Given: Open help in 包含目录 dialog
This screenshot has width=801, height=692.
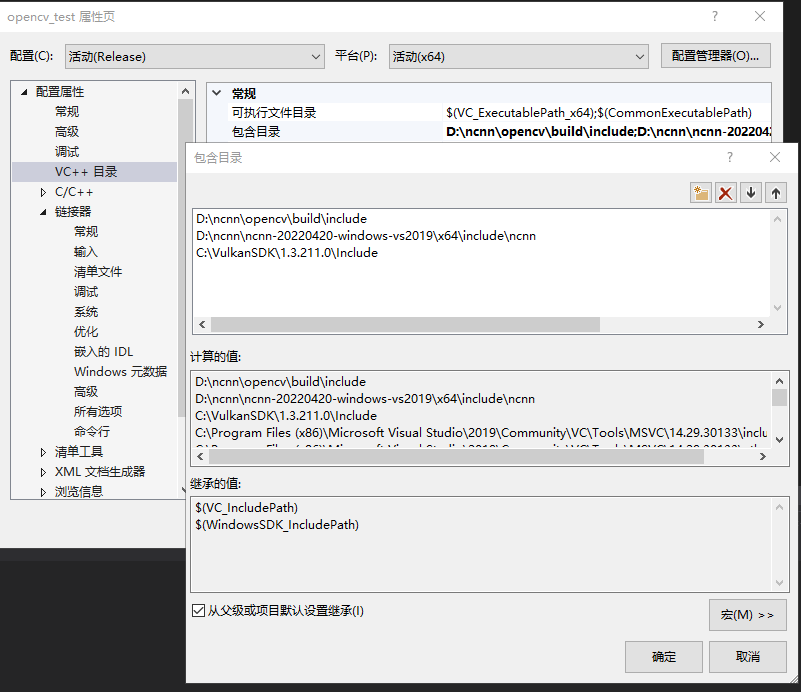Looking at the screenshot, I should pos(730,157).
